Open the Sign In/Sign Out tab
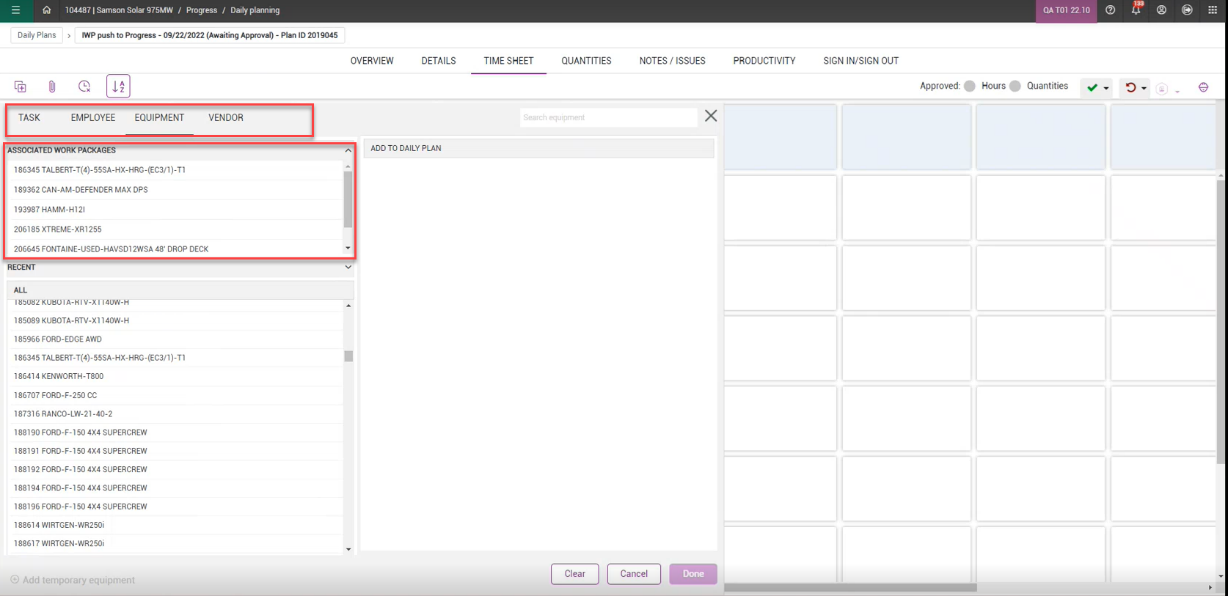The image size is (1228, 596). (861, 61)
